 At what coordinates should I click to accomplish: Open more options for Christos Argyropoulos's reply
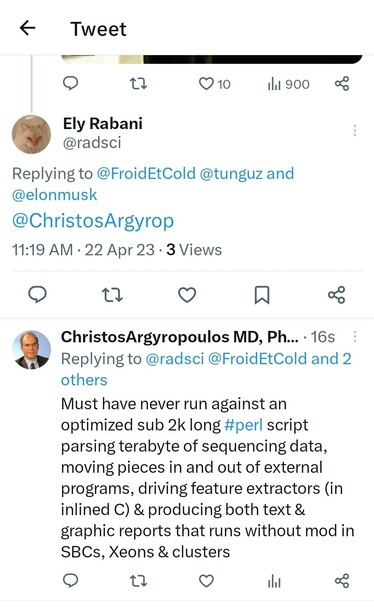(355, 337)
